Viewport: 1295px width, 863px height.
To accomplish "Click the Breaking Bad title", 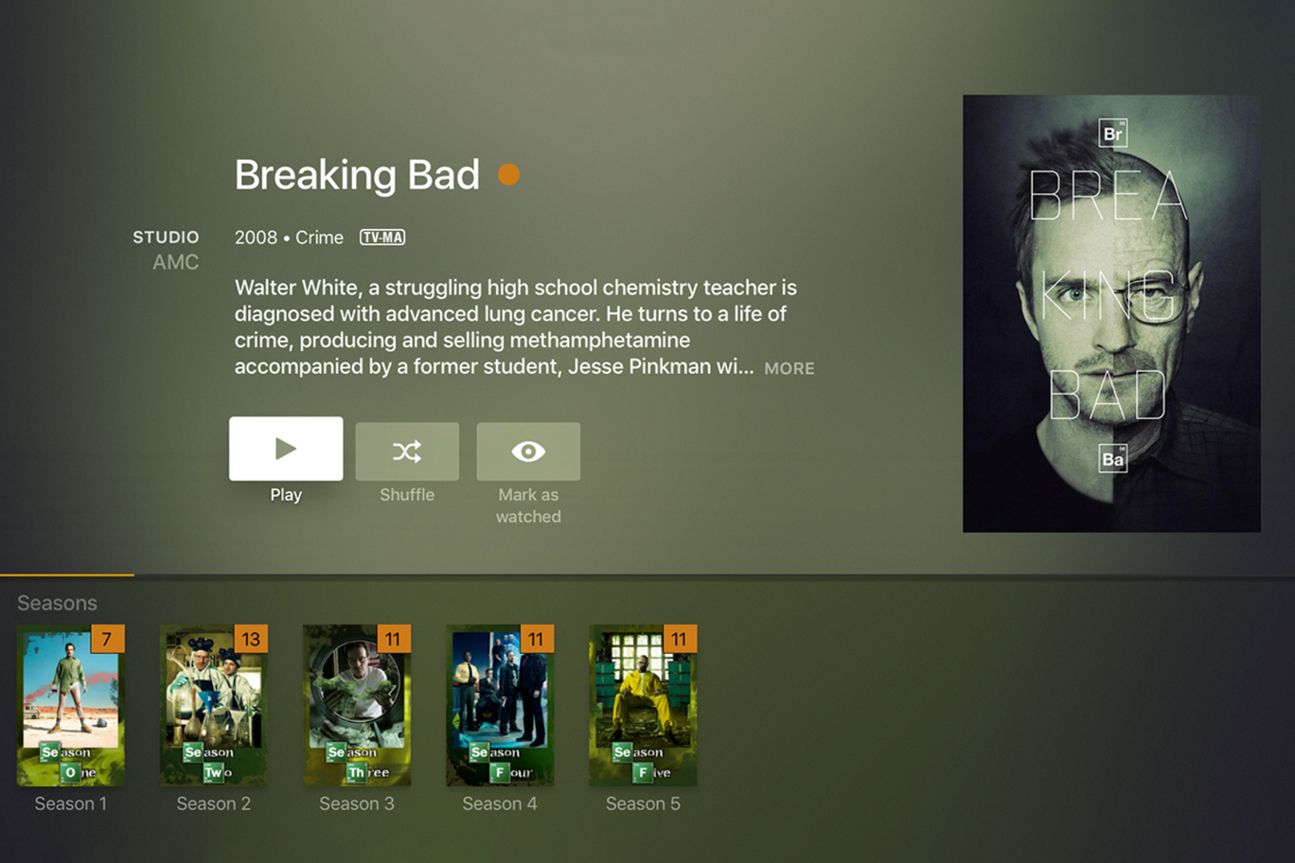I will pos(357,175).
